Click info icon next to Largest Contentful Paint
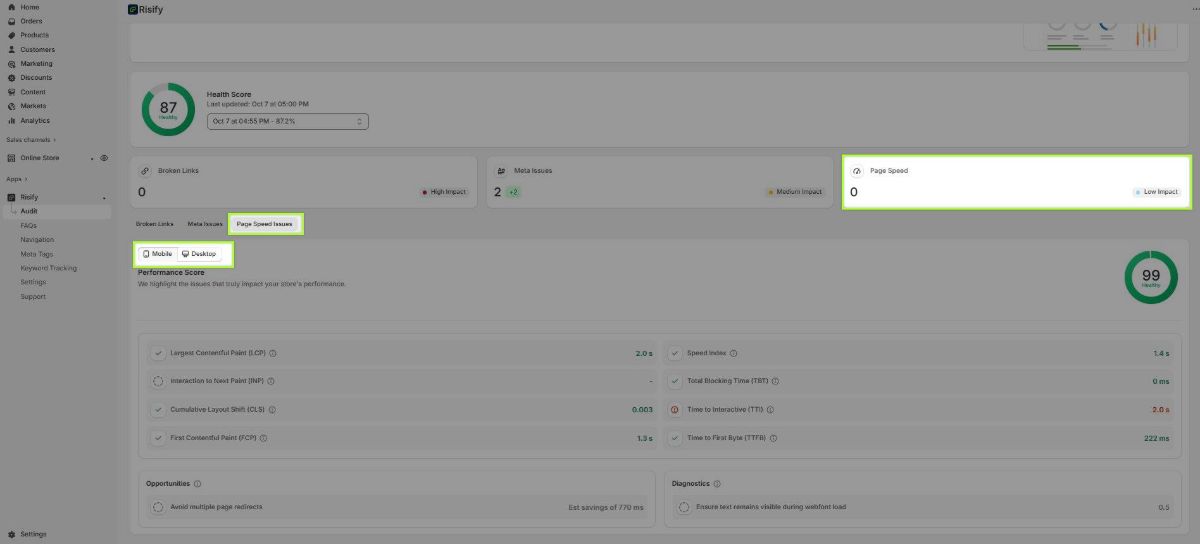This screenshot has height=544, width=1200. (273, 353)
